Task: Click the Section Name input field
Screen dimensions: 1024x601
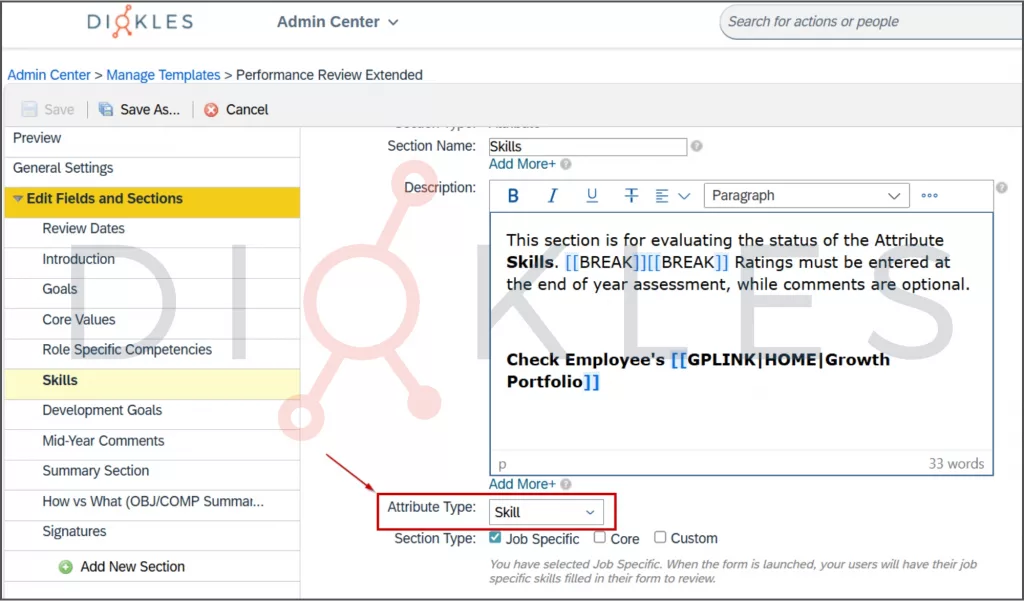Action: pyautogui.click(x=587, y=147)
